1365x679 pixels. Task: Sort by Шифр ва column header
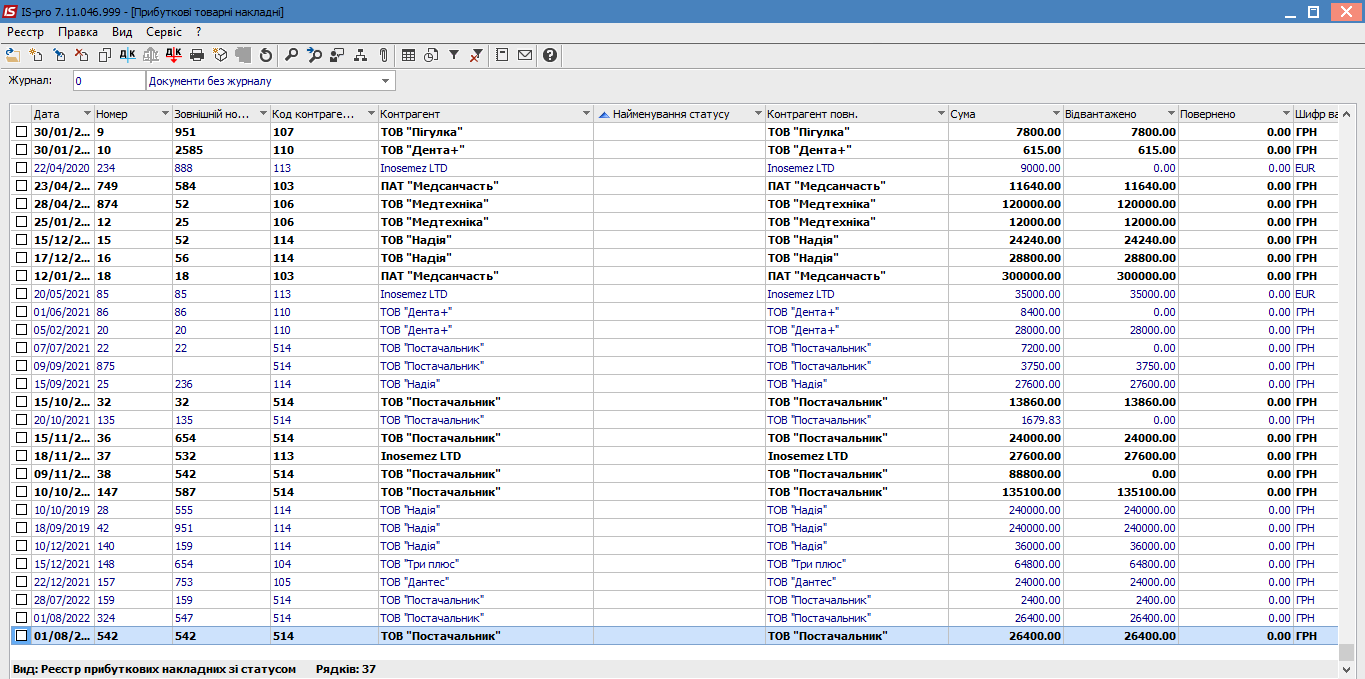1315,114
